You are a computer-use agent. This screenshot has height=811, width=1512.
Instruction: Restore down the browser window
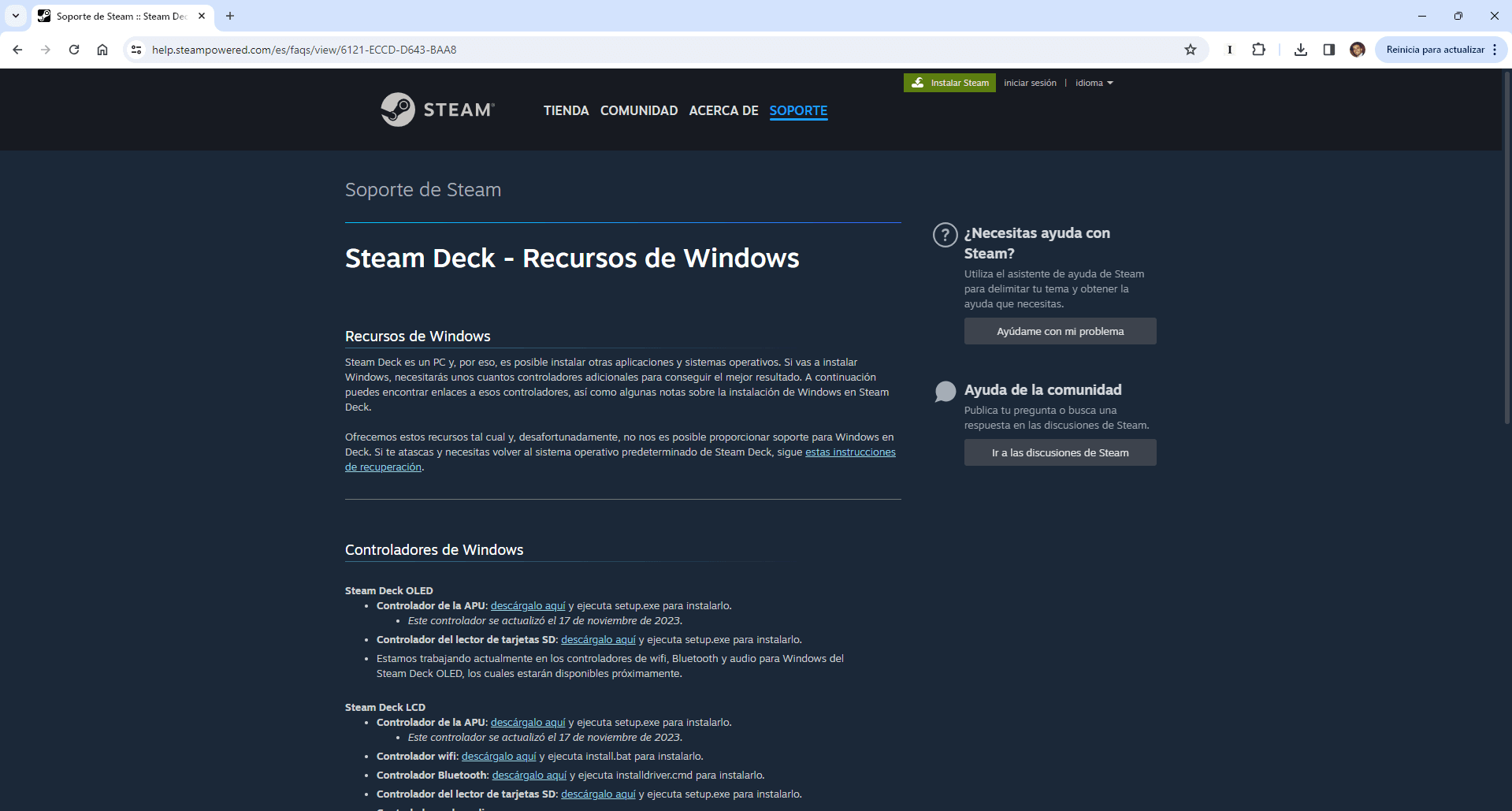click(x=1458, y=16)
